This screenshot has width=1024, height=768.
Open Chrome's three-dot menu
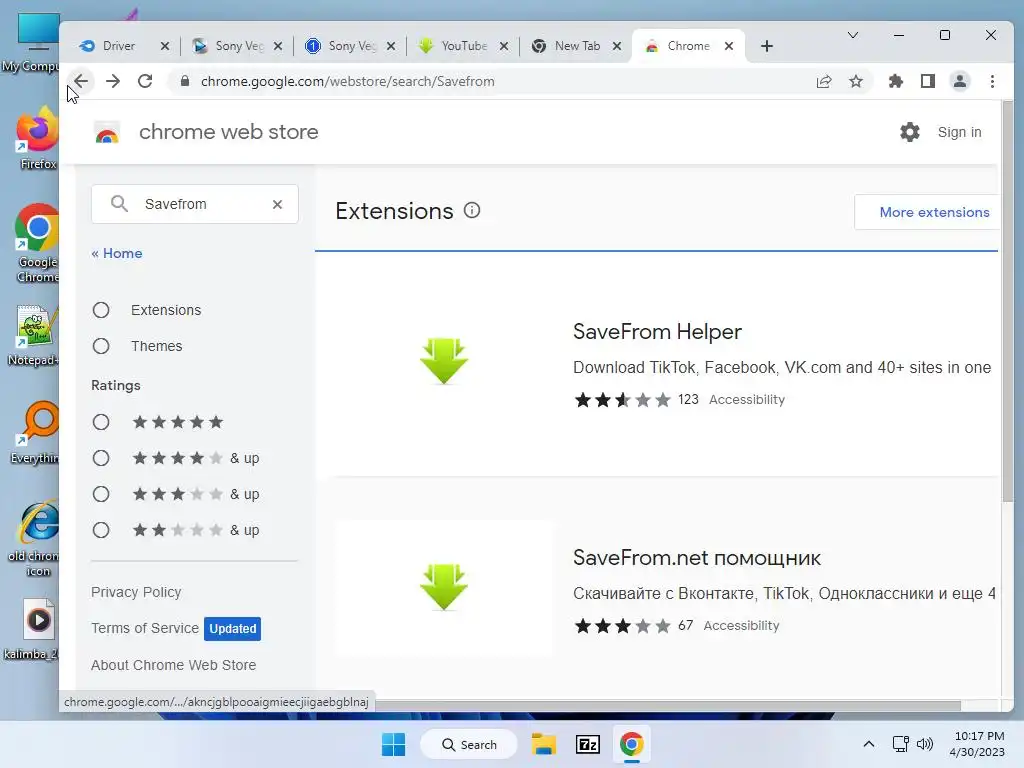point(993,81)
